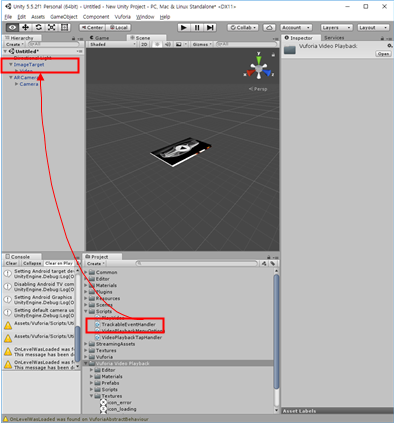This screenshot has width=394, height=423.
Task: Click the Pause button
Action: [x=197, y=27]
